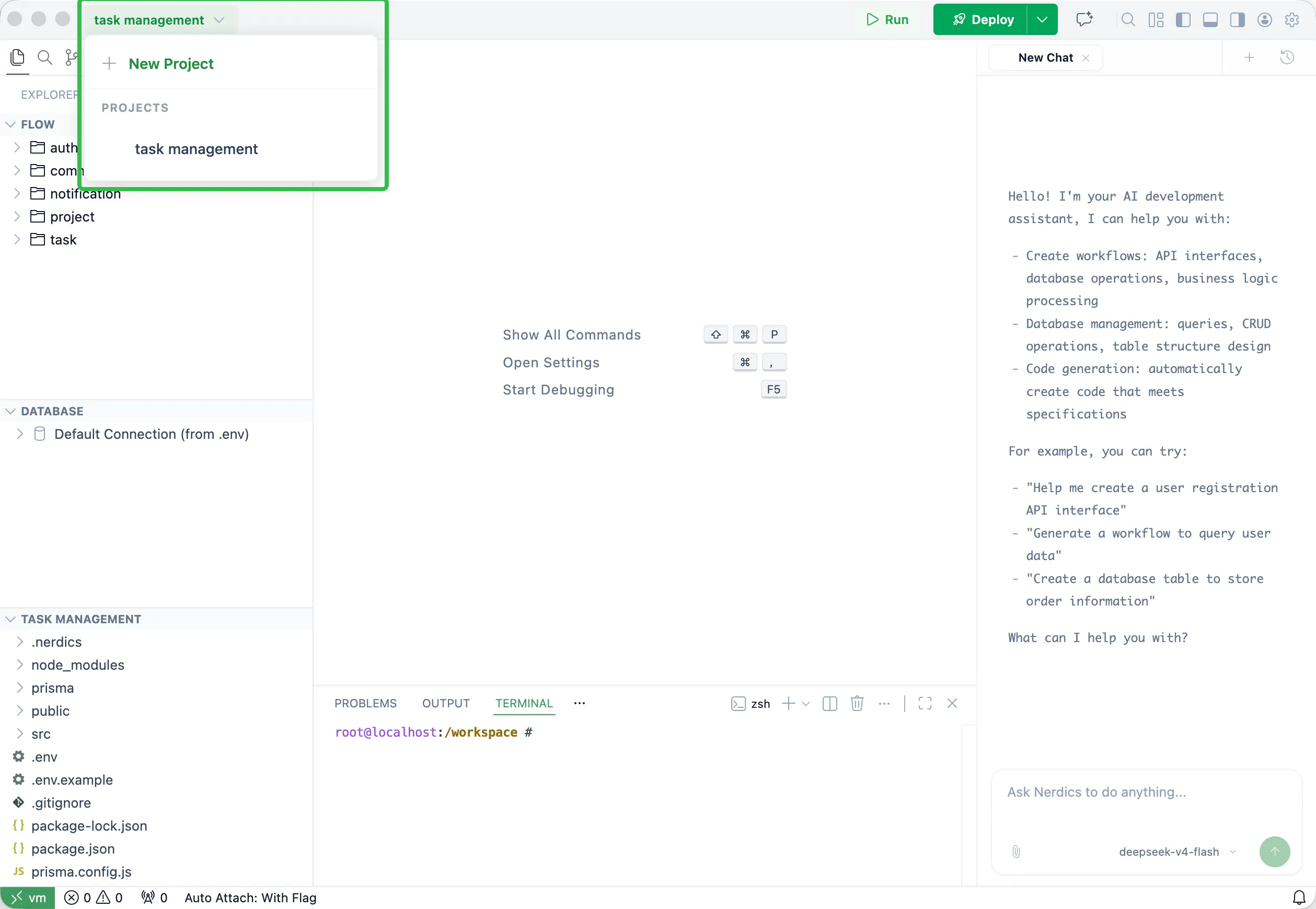
Task: Open terminal more actions ellipsis
Action: [884, 703]
